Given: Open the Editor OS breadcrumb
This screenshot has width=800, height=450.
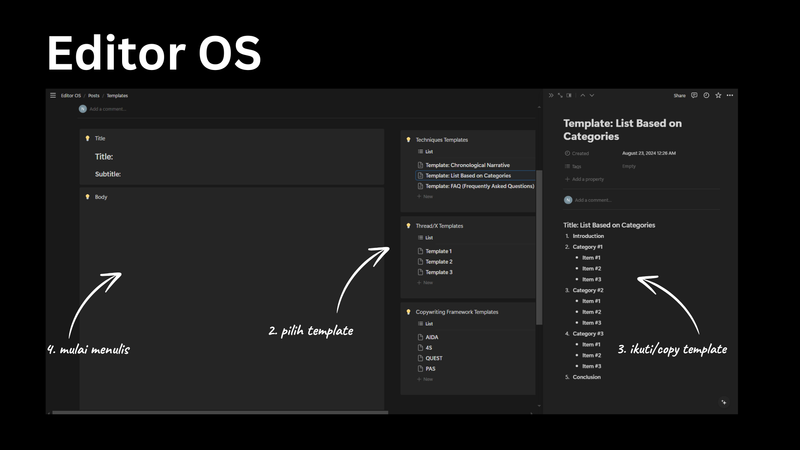Looking at the screenshot, I should 71,95.
